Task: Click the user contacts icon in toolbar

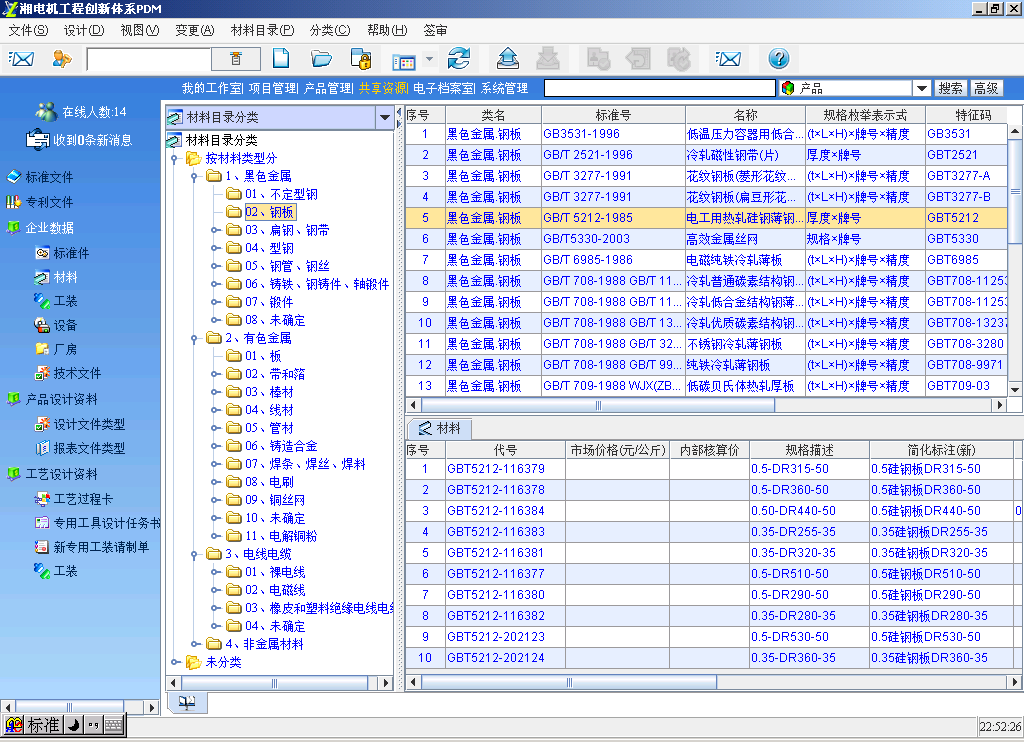Action: pyautogui.click(x=62, y=59)
